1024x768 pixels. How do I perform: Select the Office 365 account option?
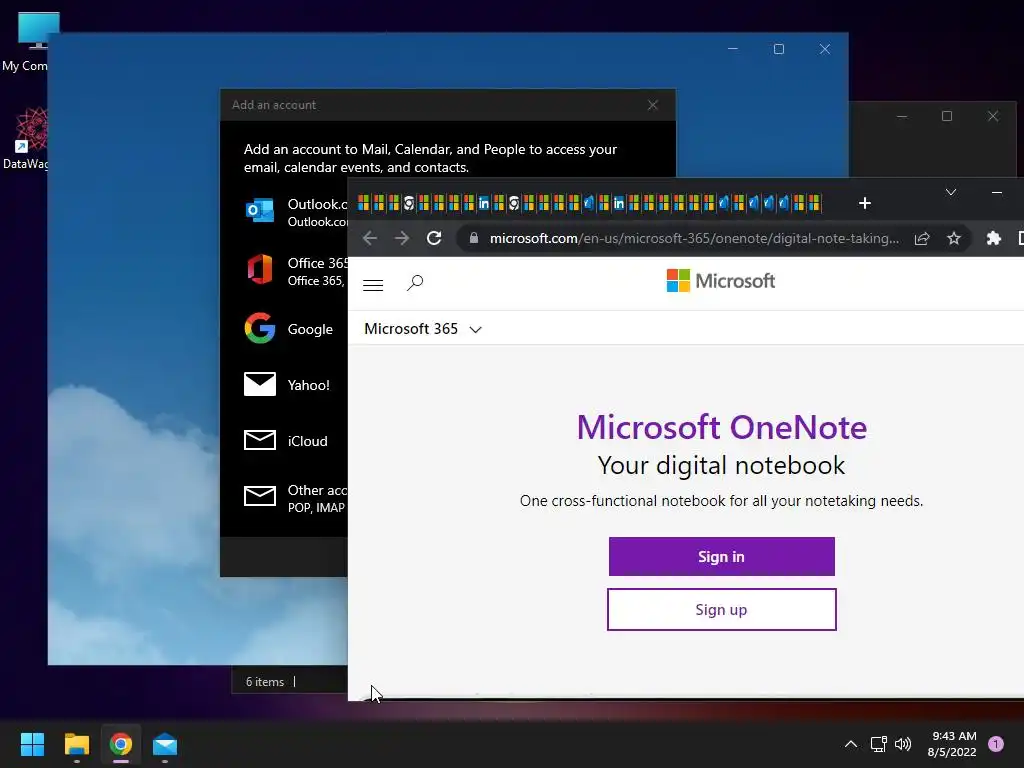(296, 271)
